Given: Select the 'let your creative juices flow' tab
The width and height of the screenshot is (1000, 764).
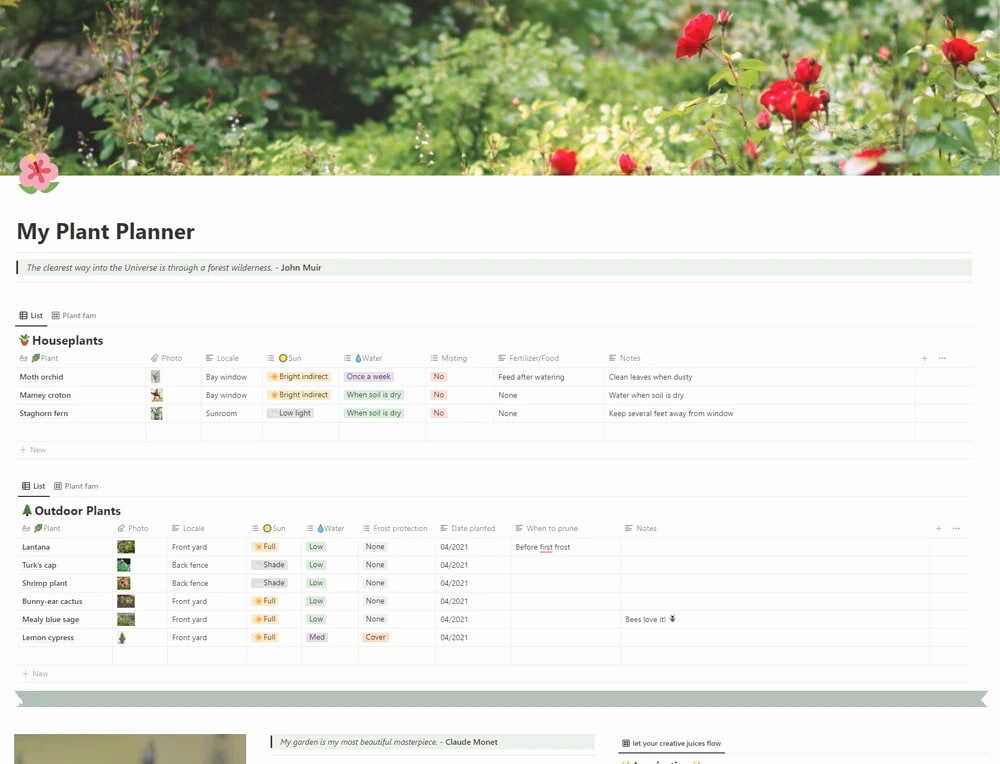Looking at the screenshot, I should click(675, 742).
